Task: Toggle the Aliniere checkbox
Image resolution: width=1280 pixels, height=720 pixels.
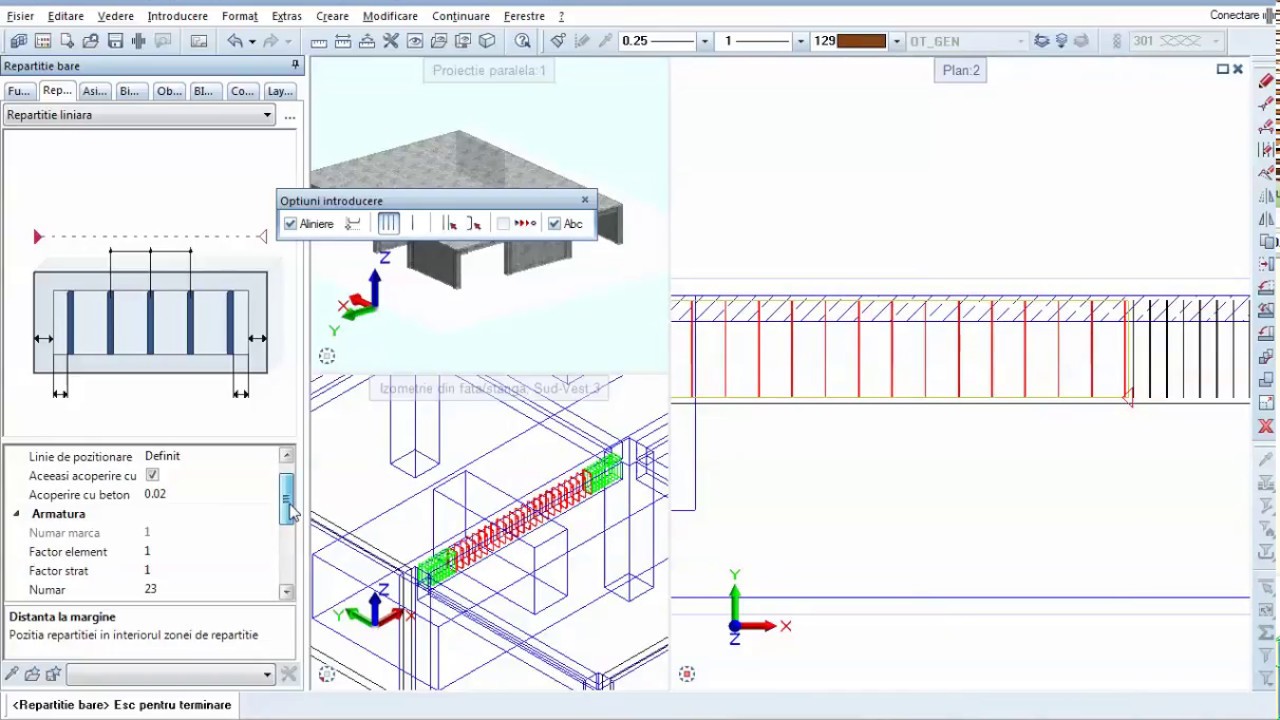Action: pyautogui.click(x=291, y=224)
